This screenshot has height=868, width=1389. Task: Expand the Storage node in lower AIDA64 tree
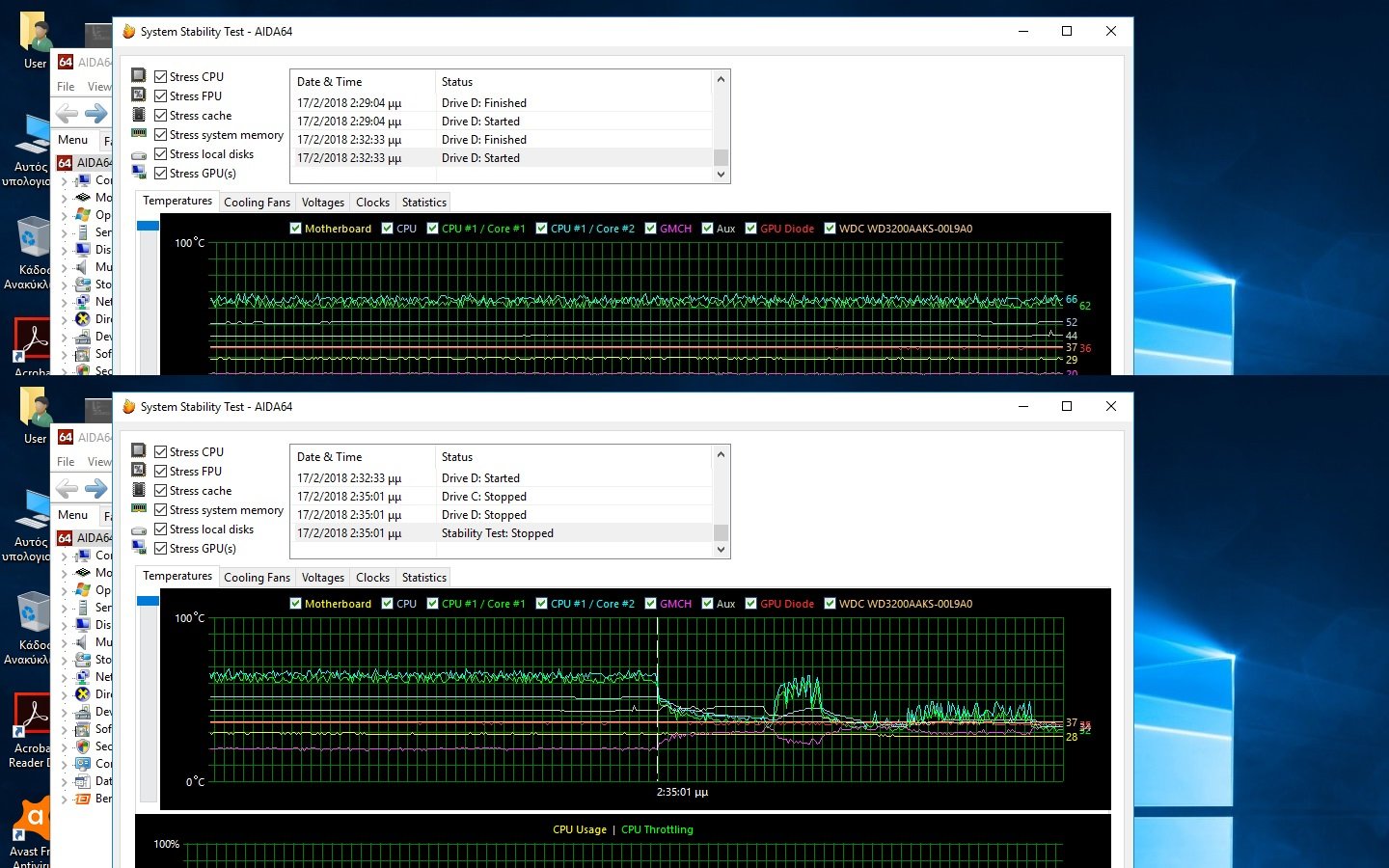(x=65, y=660)
